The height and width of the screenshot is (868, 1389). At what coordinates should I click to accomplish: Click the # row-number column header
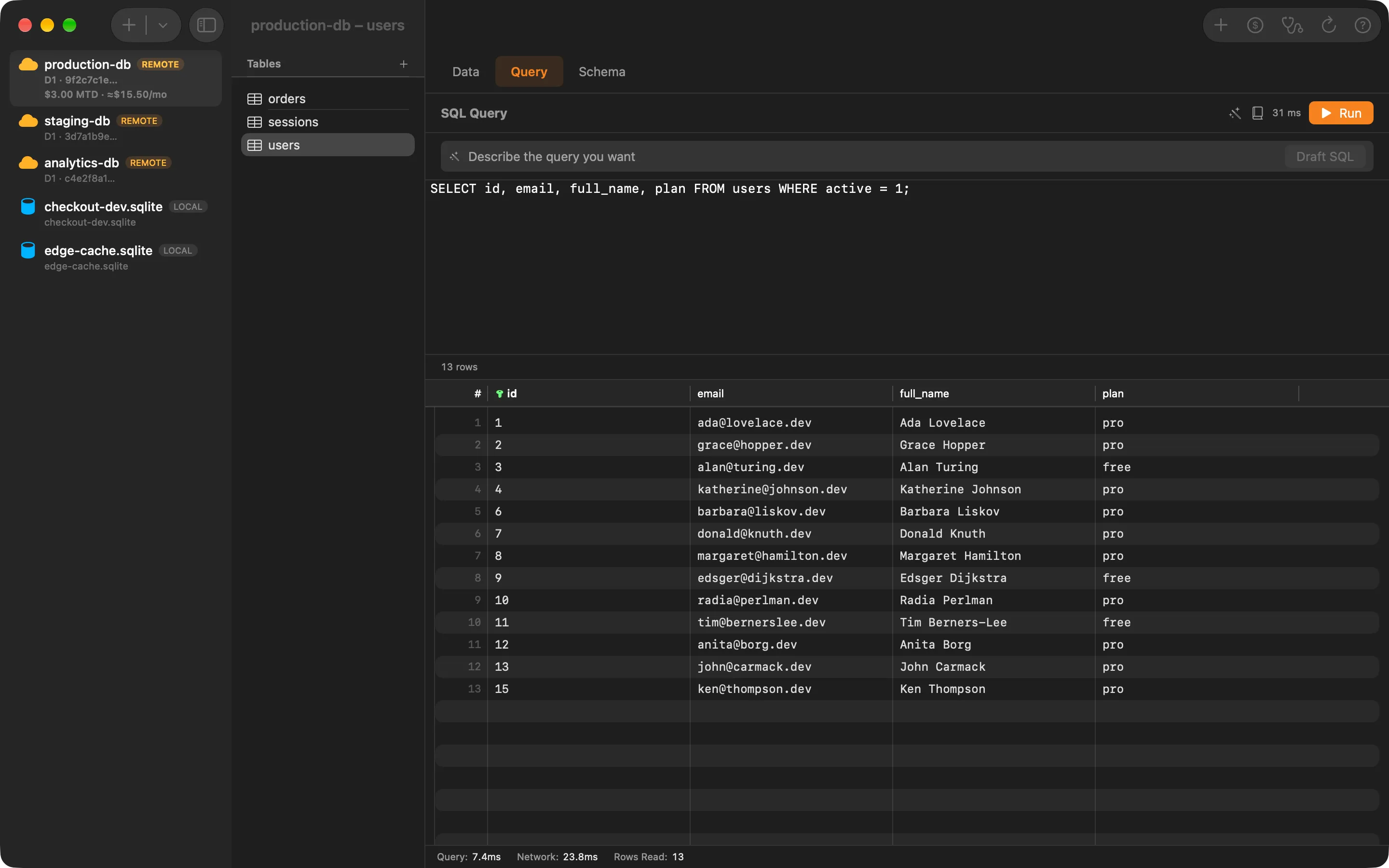pos(477,394)
